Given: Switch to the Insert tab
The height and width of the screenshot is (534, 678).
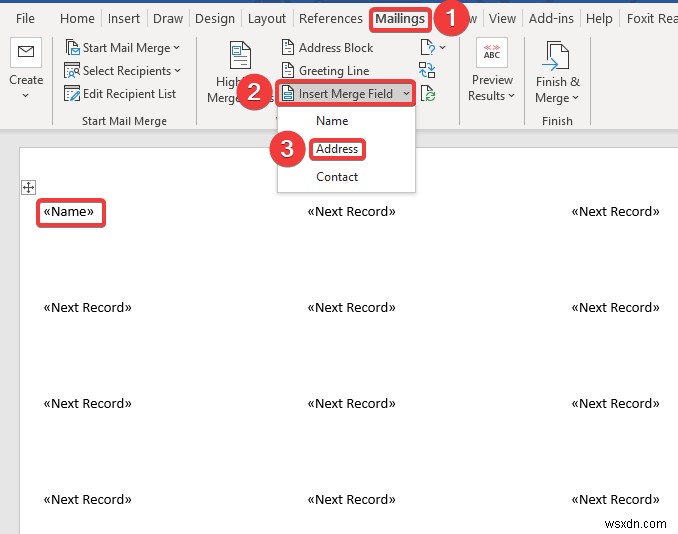Looking at the screenshot, I should pyautogui.click(x=124, y=19).
